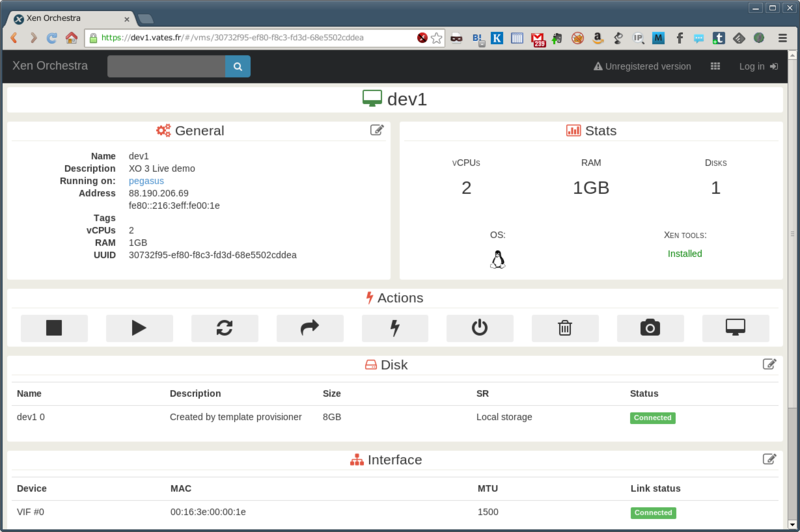Force shutdown with the power icon
Viewport: 800px width, 532px height.
[480, 328]
